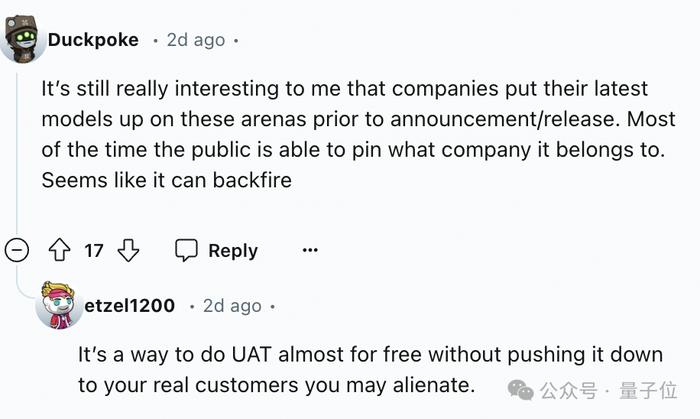Click etzel1200's reply text mentioning UAT
700x419 pixels.
tap(371, 369)
